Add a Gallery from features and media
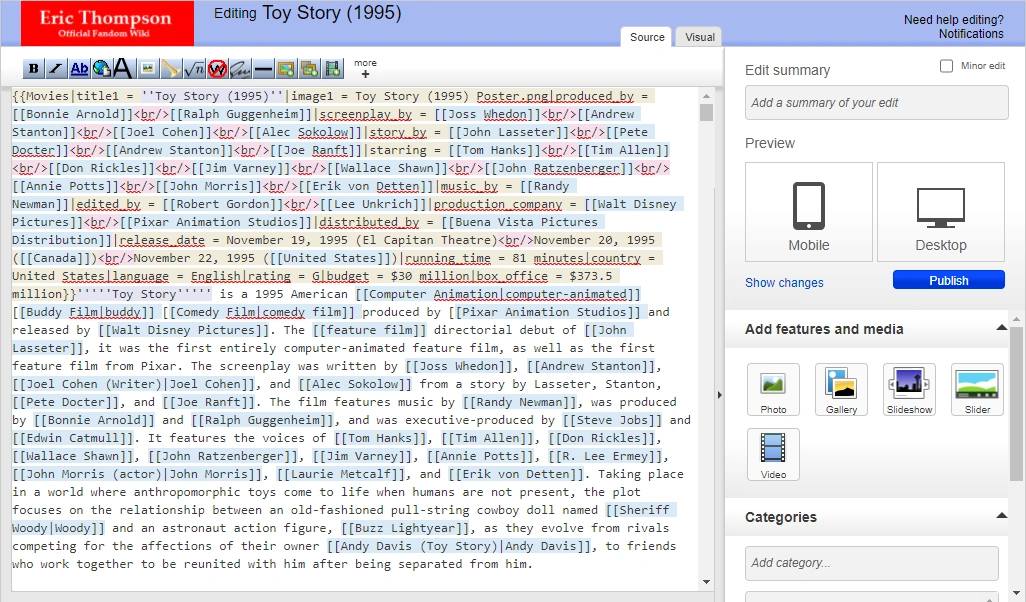Screen dimensions: 1026x602 pos(841,389)
